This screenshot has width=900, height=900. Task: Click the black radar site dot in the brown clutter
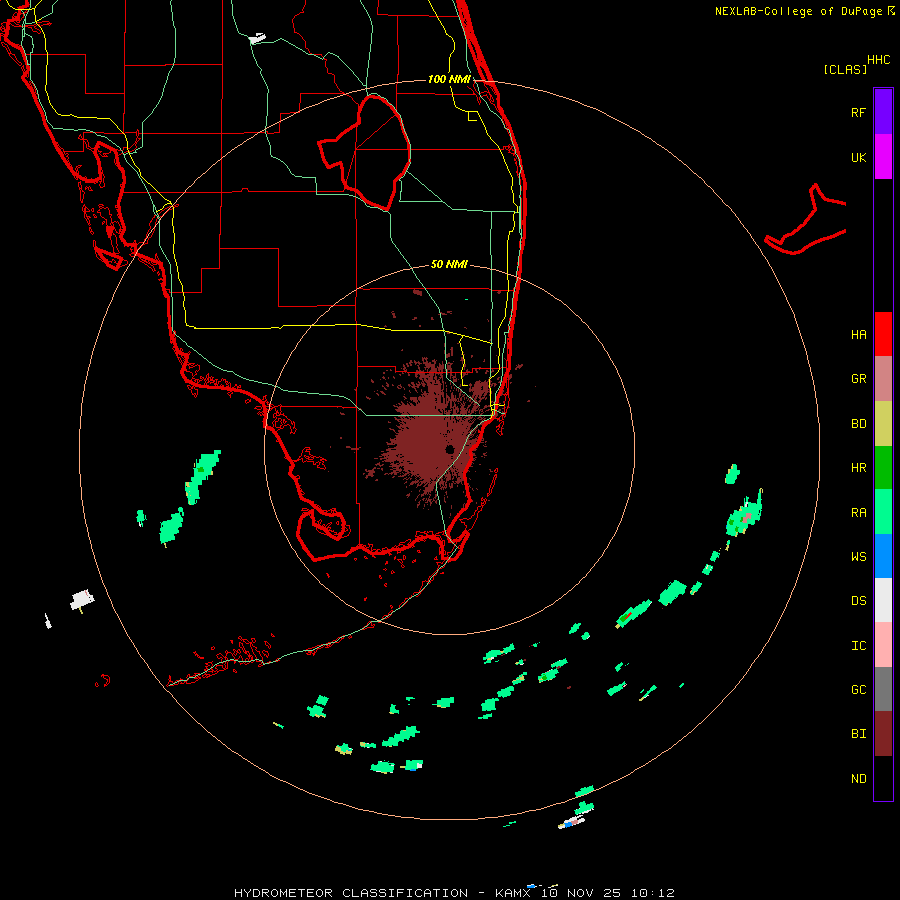[x=450, y=449]
